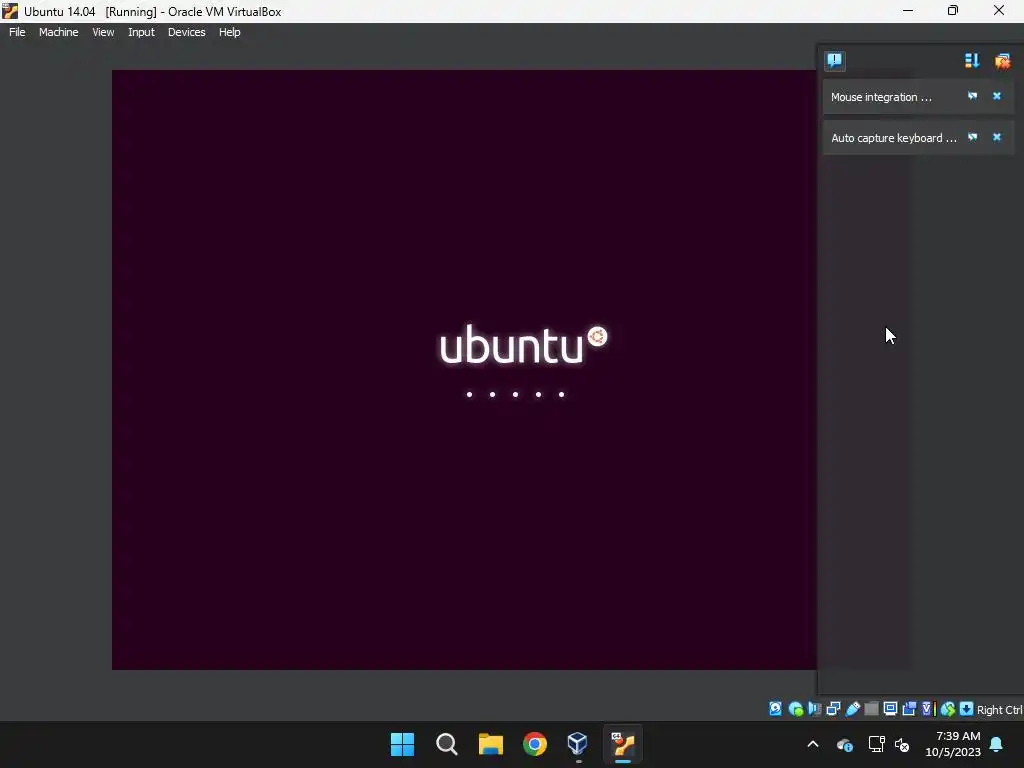Click the remove finished notifications icon
1024x768 pixels.
[x=1002, y=61]
